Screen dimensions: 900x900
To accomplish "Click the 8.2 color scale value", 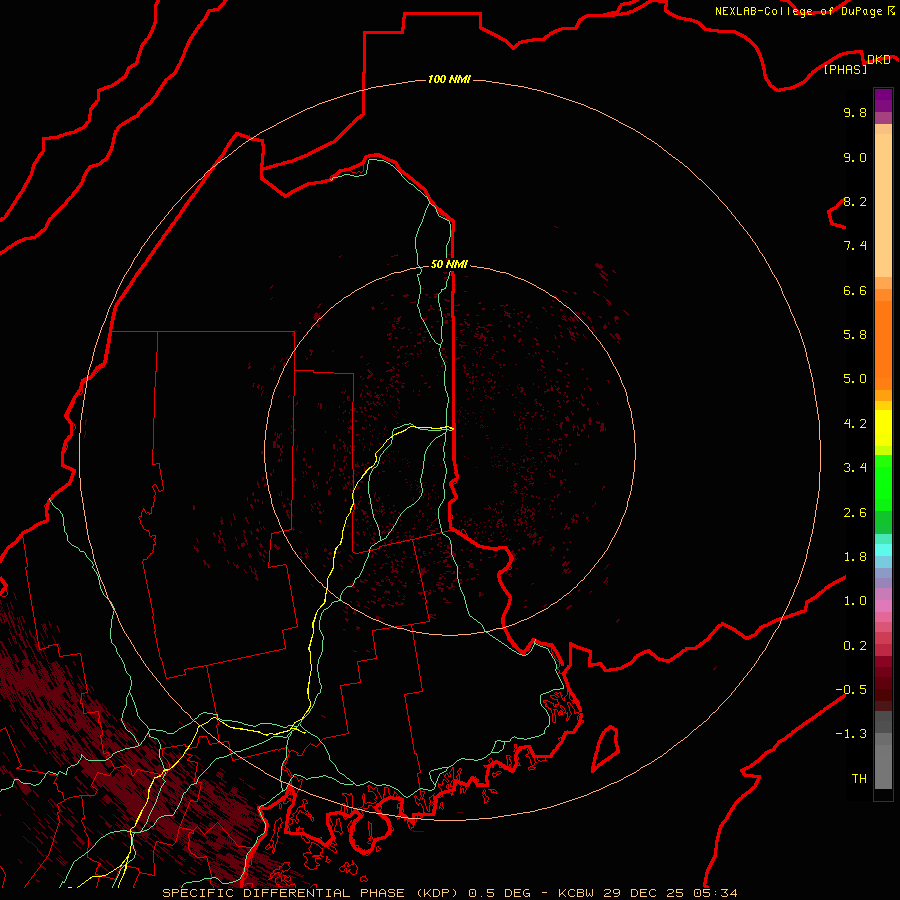I will click(855, 201).
